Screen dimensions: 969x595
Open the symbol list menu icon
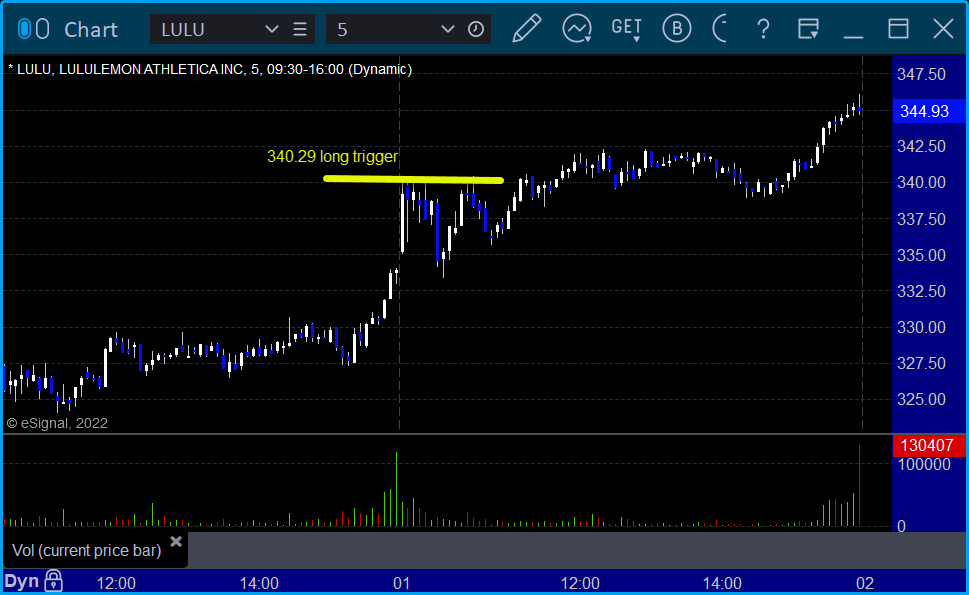click(x=300, y=29)
